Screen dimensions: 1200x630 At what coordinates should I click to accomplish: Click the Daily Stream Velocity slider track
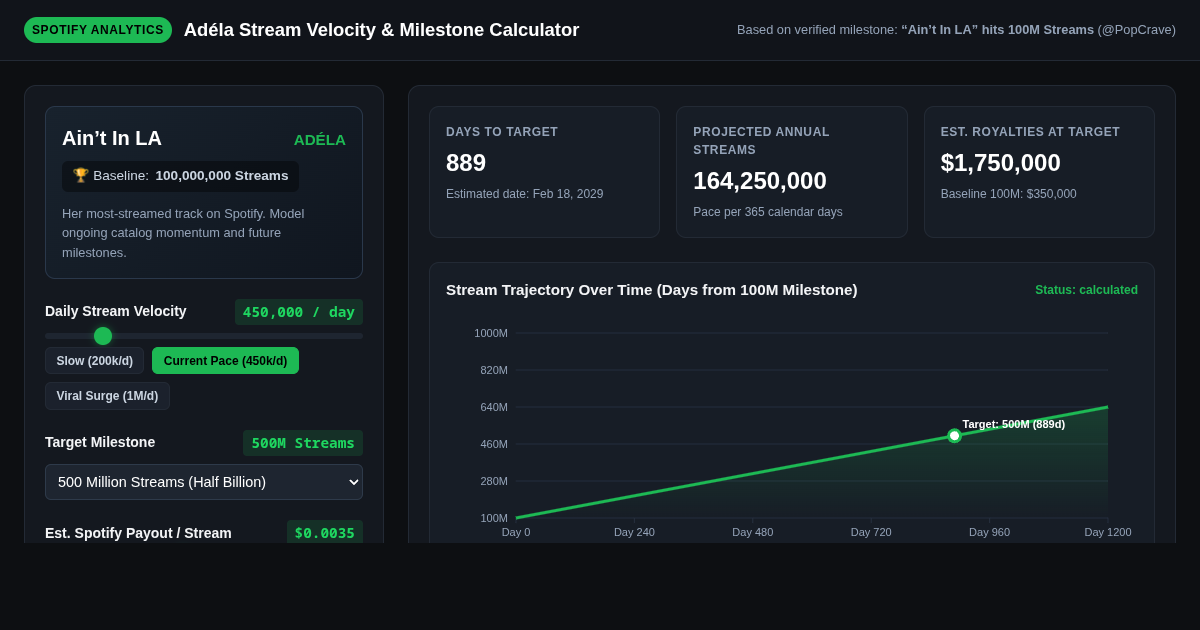click(204, 336)
